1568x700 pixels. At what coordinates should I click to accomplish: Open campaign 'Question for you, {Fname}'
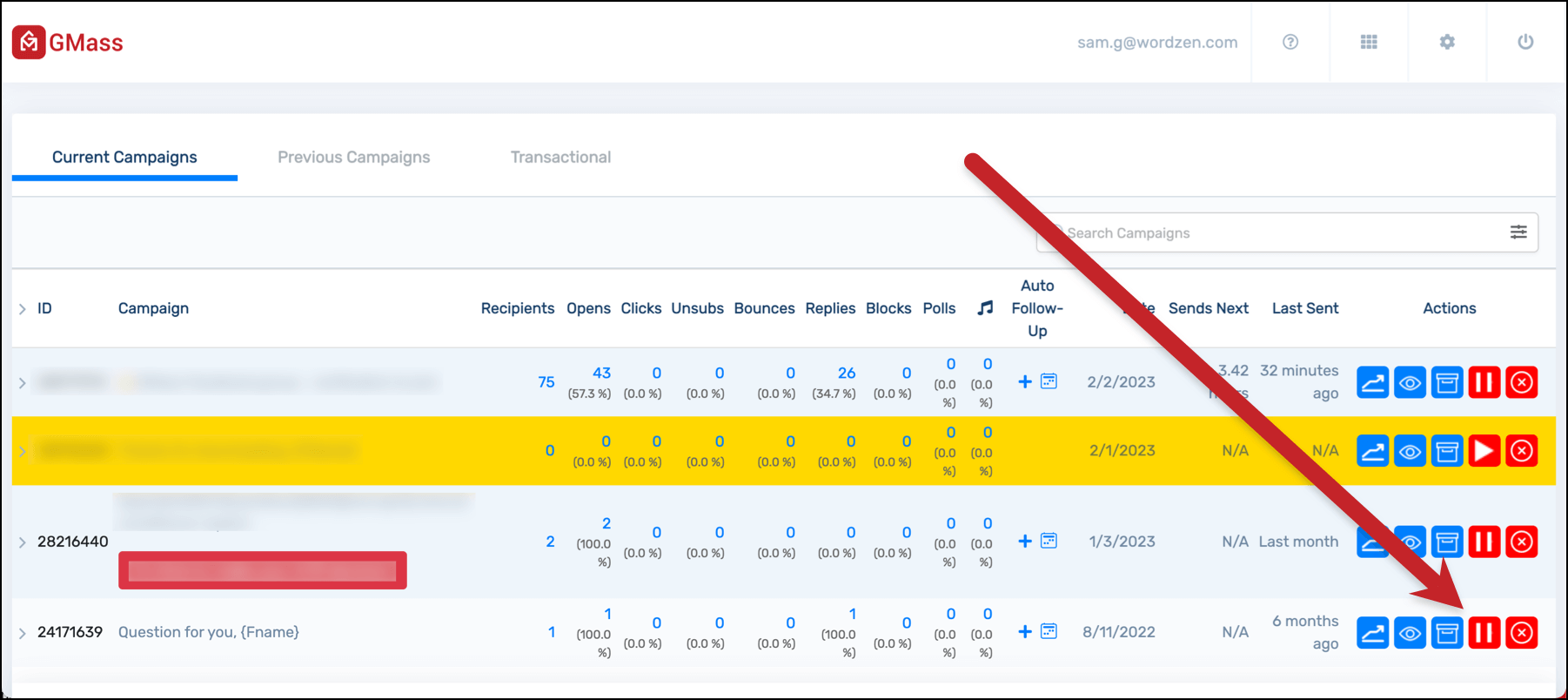(209, 632)
